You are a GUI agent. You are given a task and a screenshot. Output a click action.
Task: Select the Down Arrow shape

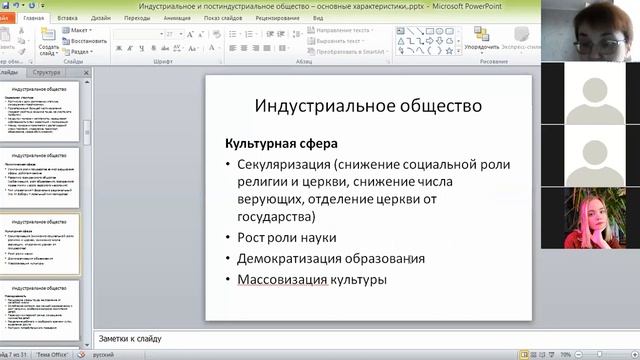point(440,41)
